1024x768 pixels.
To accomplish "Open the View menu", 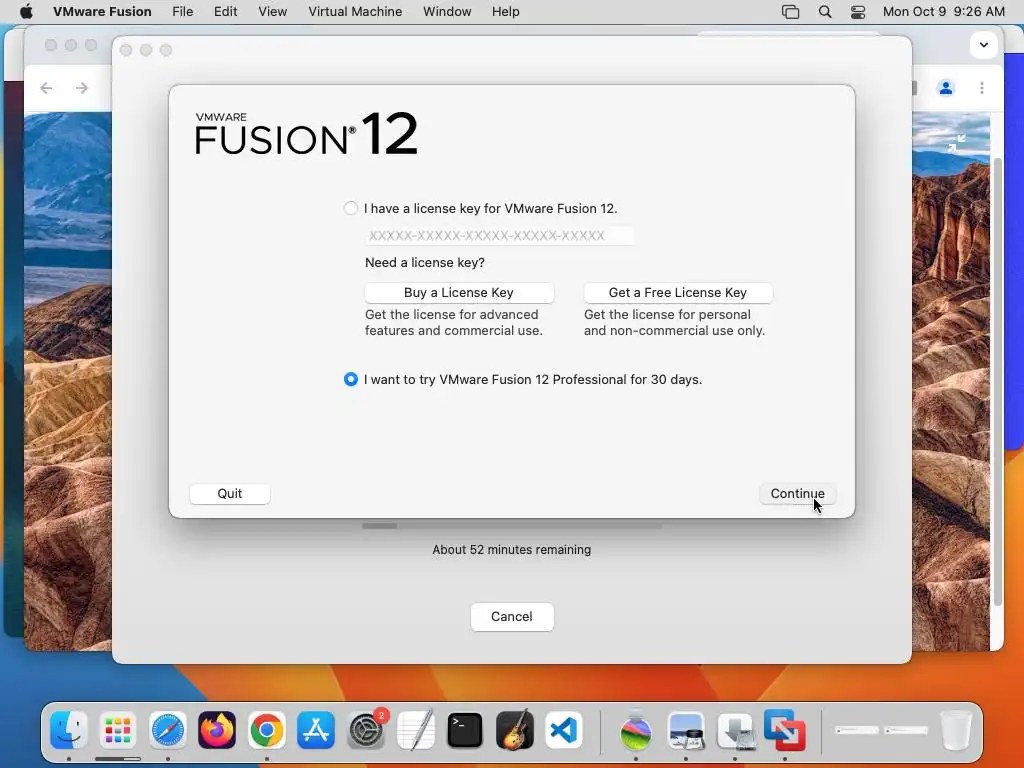I will pos(272,11).
